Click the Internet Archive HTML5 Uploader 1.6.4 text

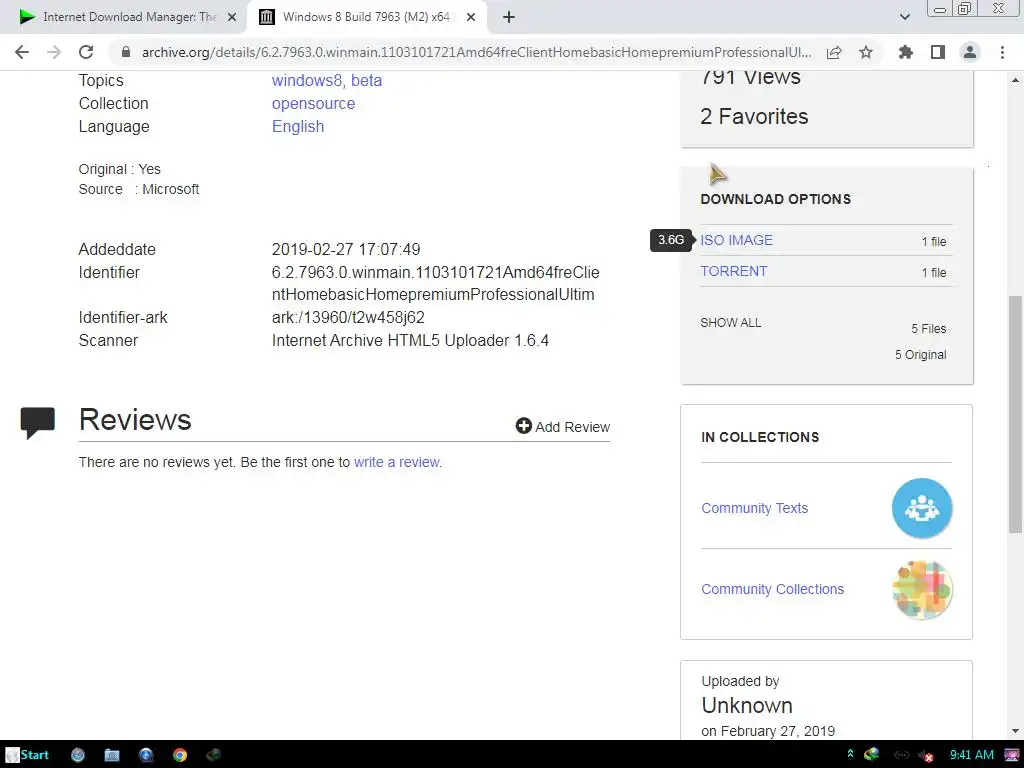click(410, 340)
